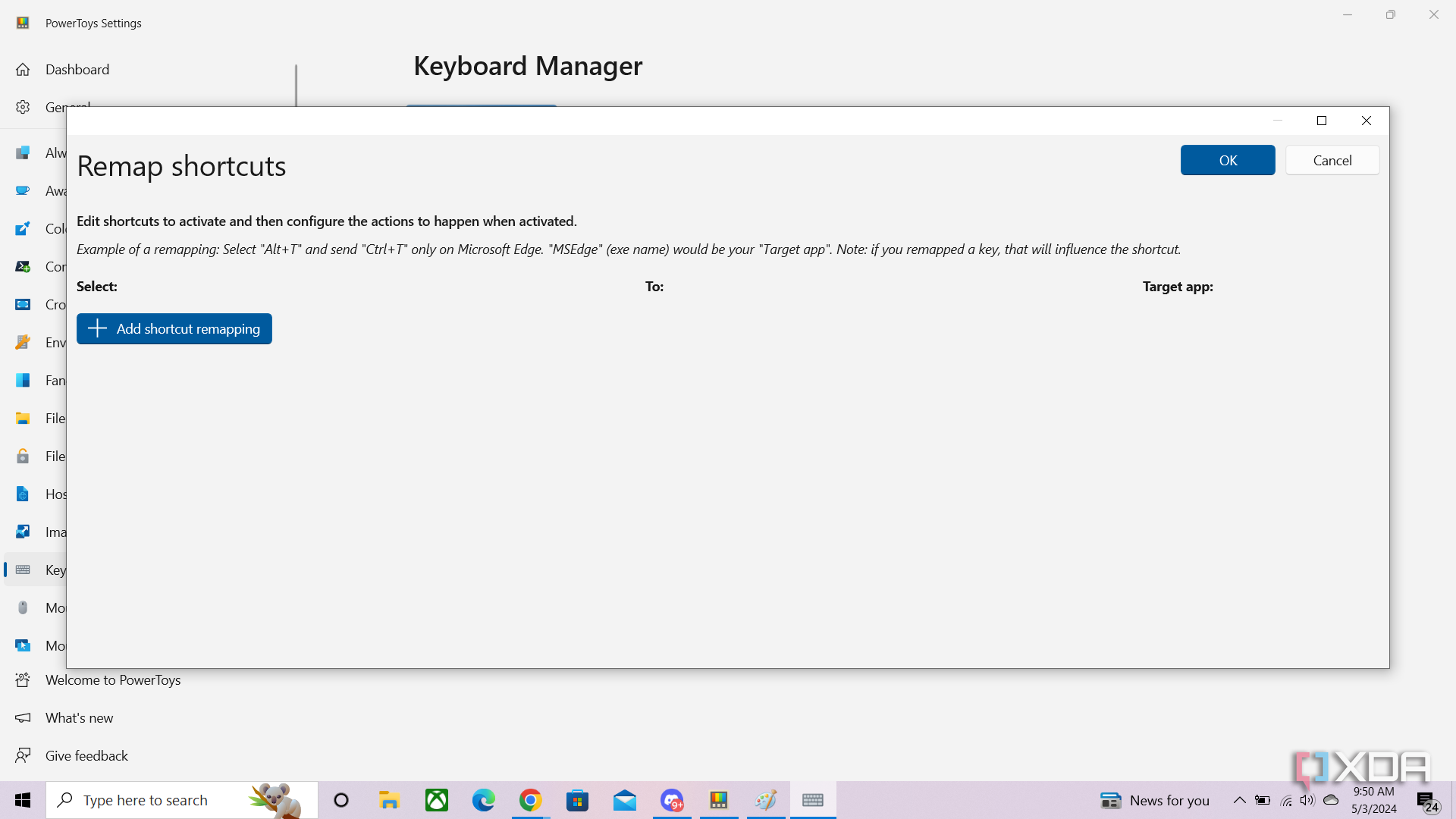This screenshot has height=819, width=1456.
Task: Select the Mouse utilities sidebar icon
Action: [x=23, y=607]
